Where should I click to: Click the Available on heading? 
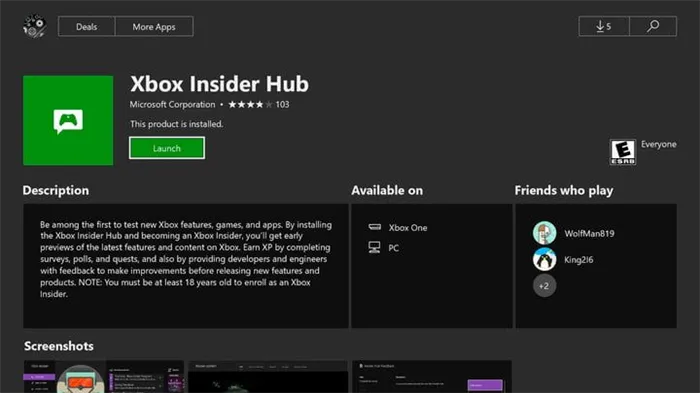coord(387,190)
